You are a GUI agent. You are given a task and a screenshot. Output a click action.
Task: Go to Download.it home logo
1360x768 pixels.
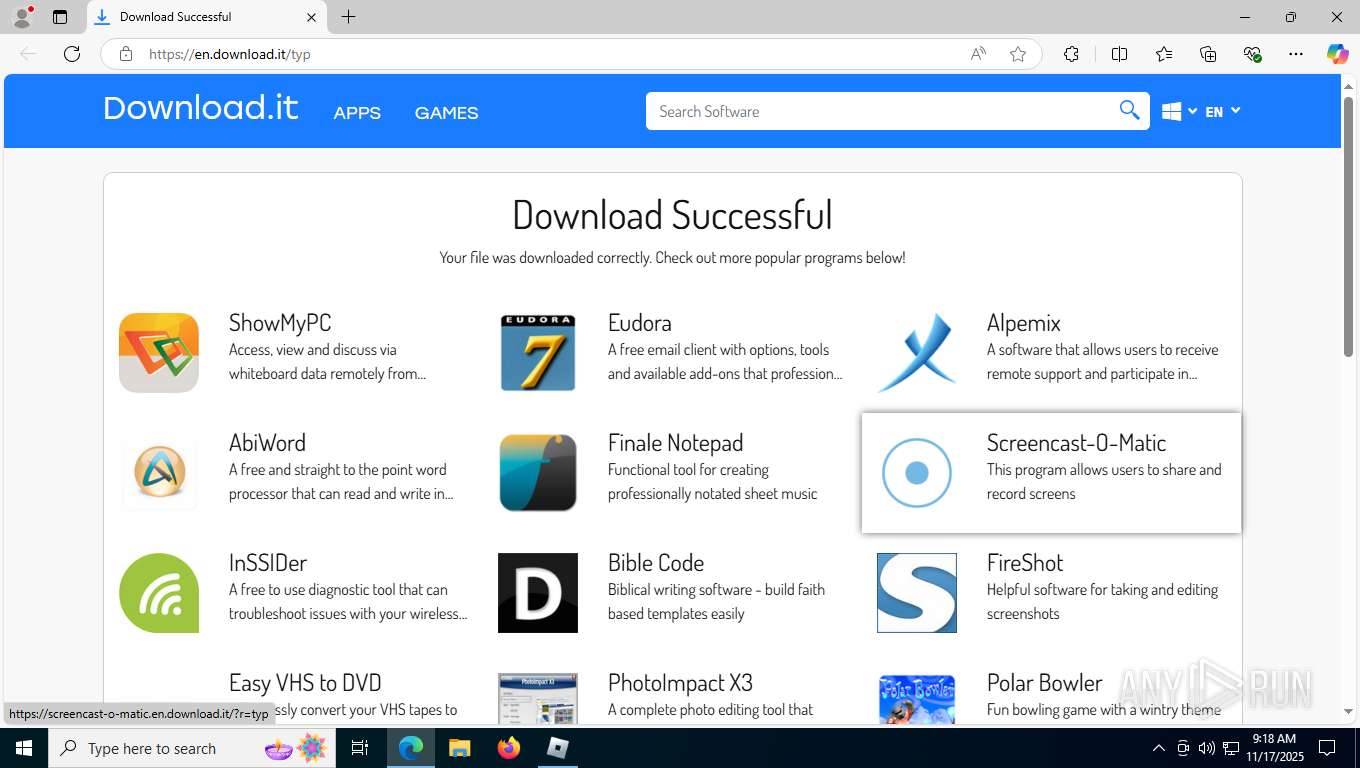tap(200, 107)
